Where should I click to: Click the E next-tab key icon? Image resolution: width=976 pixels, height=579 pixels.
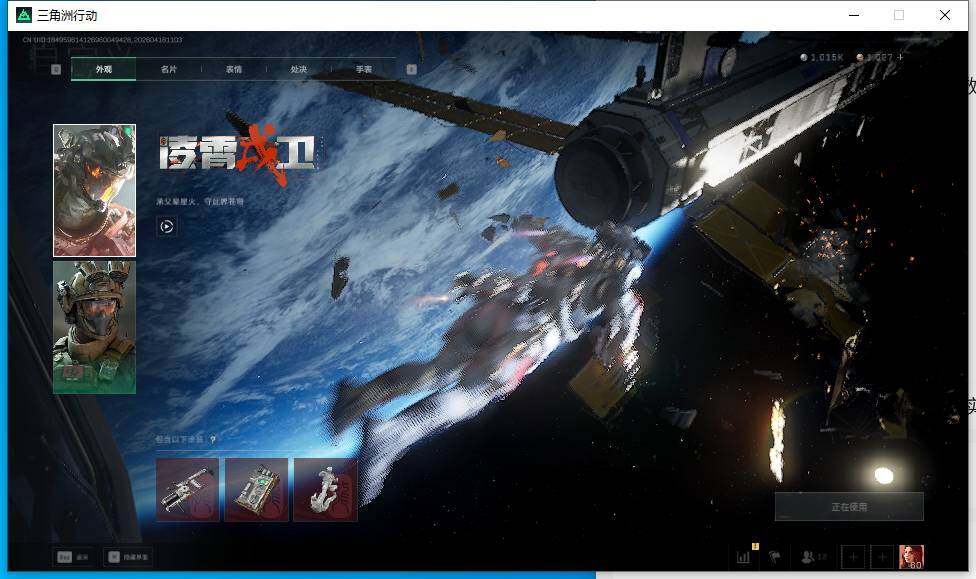click(x=411, y=69)
